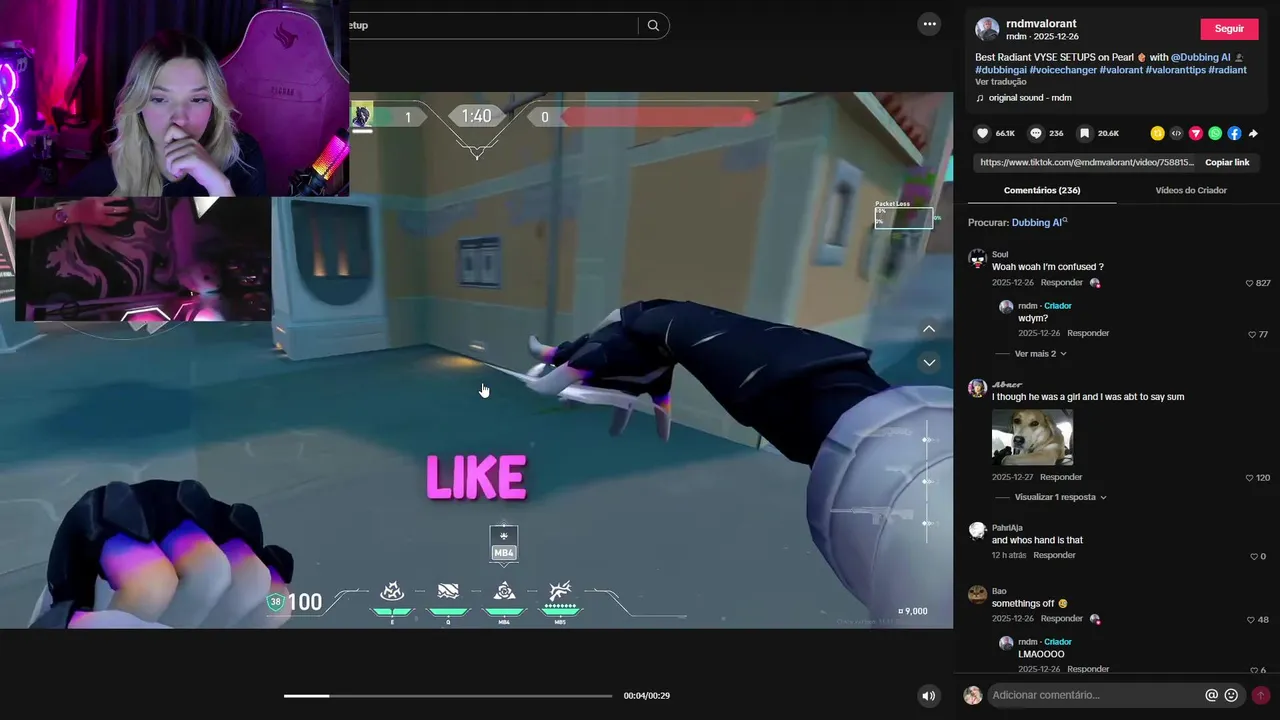1280x720 pixels.
Task: Like the video with heart icon
Action: 983,133
